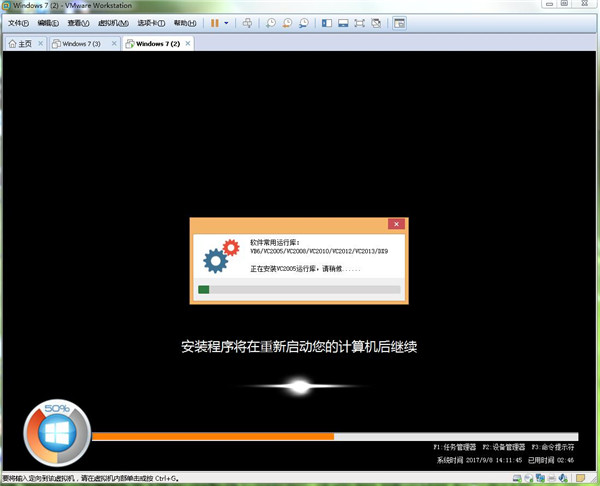The height and width of the screenshot is (486, 600).
Task: Open the snapshot manager icon
Action: click(x=304, y=23)
